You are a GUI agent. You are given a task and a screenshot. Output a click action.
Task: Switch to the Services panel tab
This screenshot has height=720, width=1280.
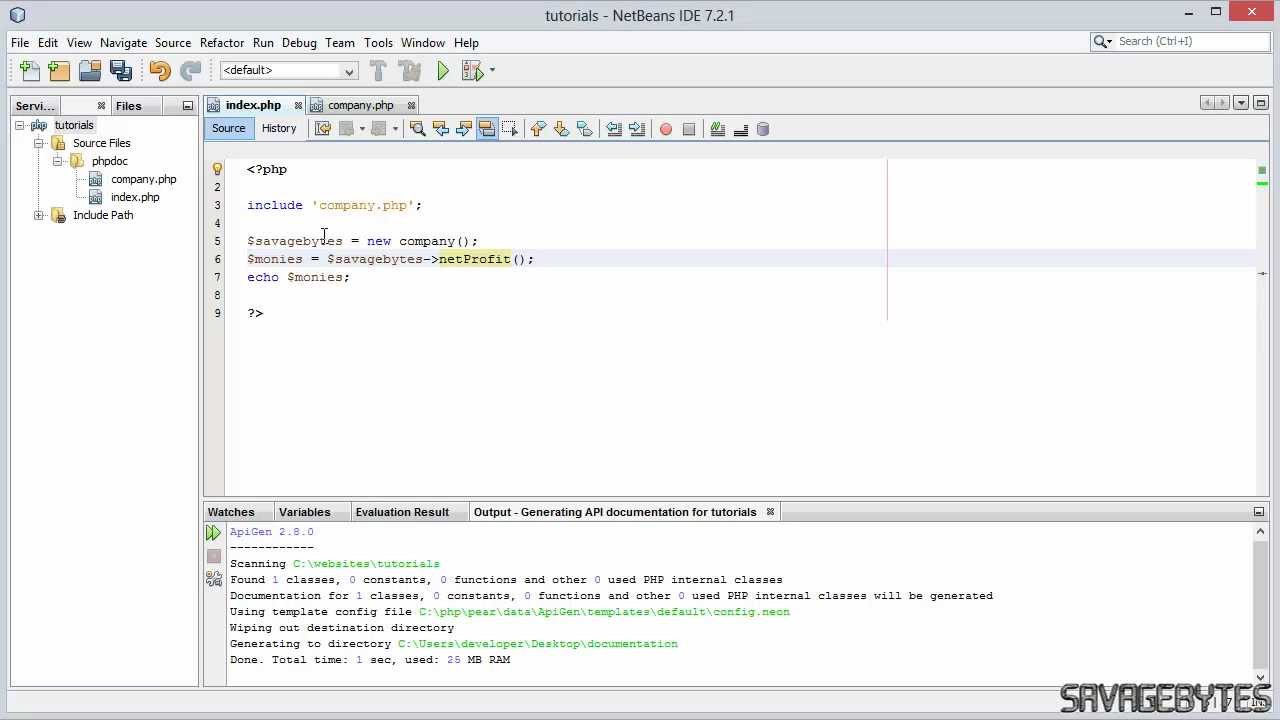(x=35, y=106)
